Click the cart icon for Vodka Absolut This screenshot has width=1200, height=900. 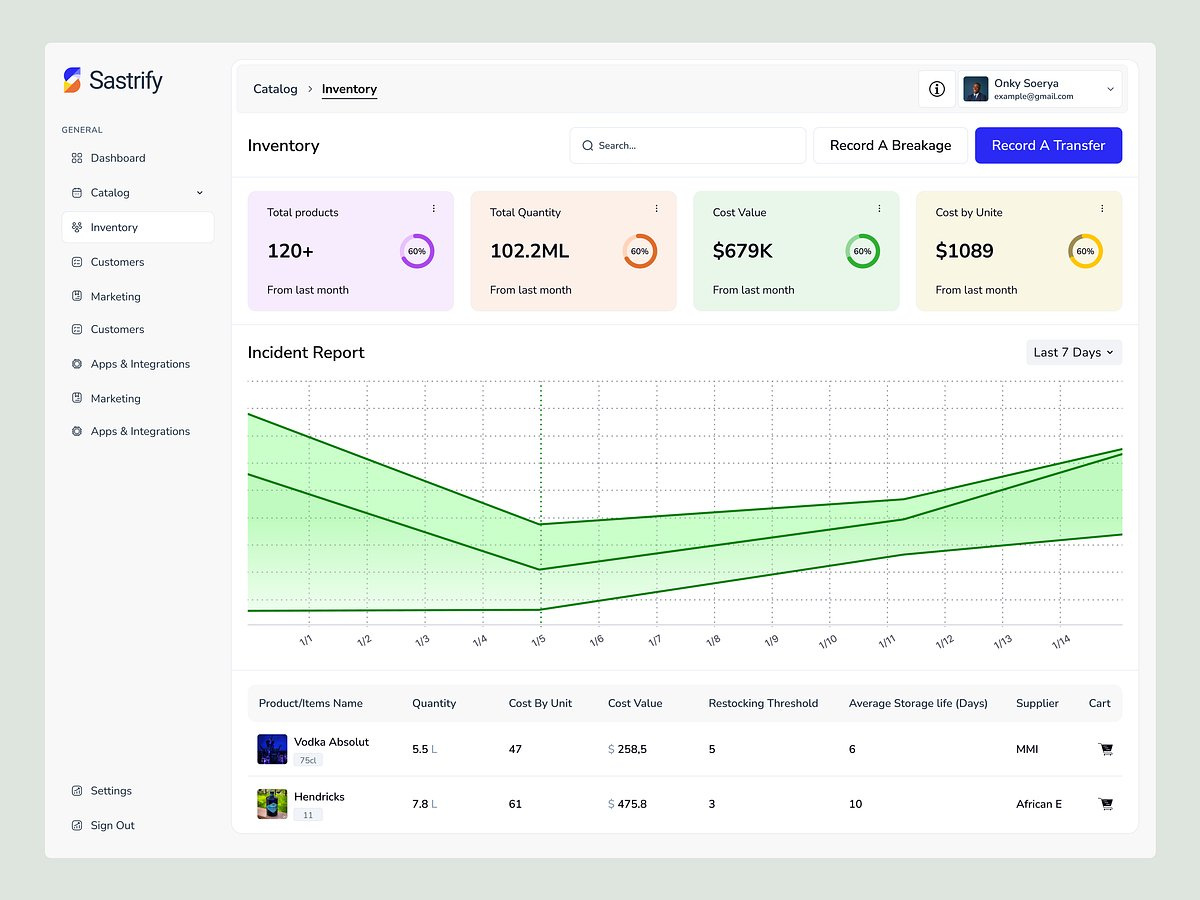[1105, 748]
